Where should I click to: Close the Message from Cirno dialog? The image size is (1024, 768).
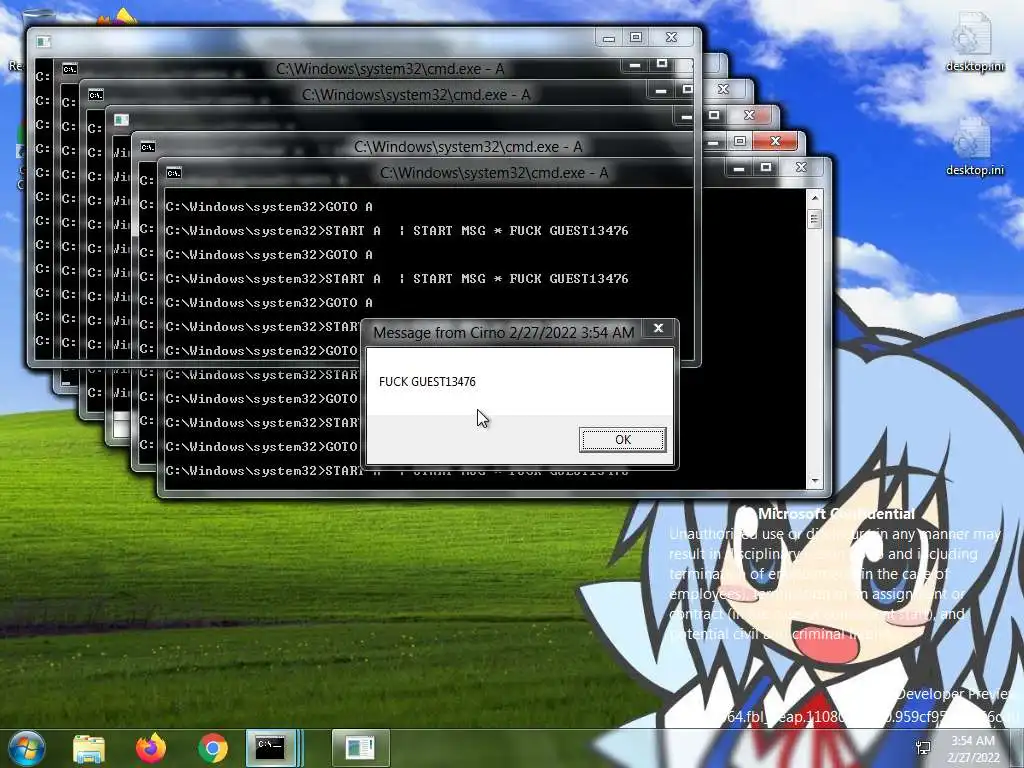click(x=658, y=328)
